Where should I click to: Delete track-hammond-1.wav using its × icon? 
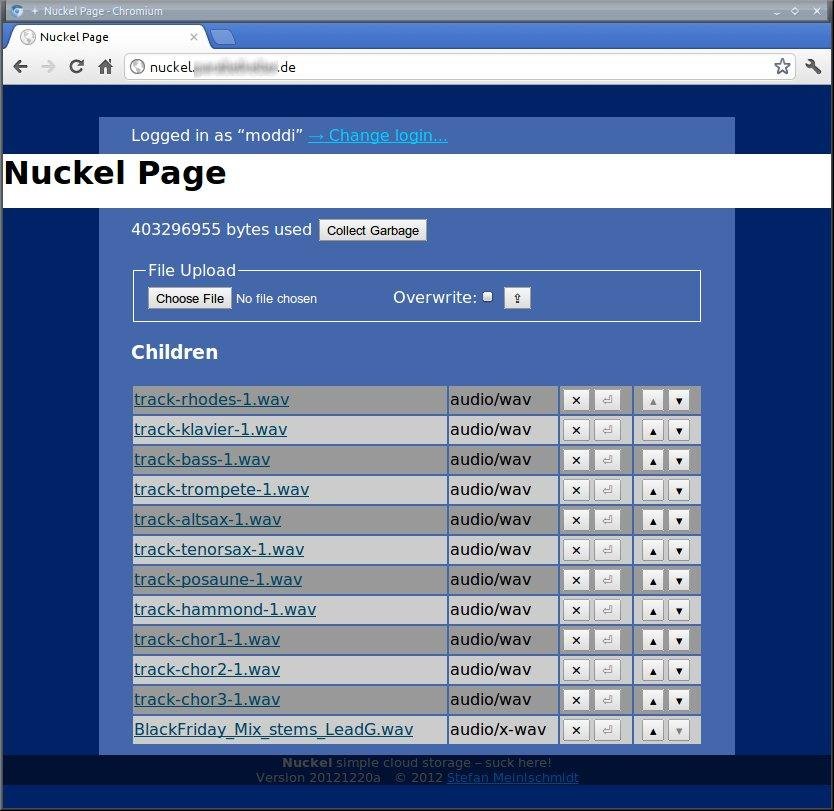[x=576, y=609]
